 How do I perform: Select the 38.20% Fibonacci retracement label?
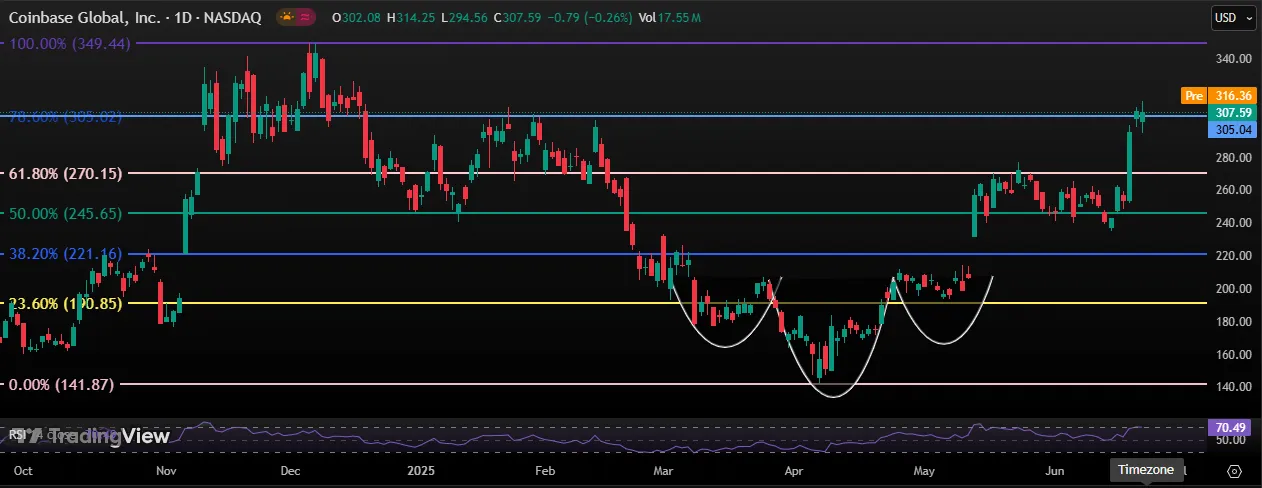65,254
